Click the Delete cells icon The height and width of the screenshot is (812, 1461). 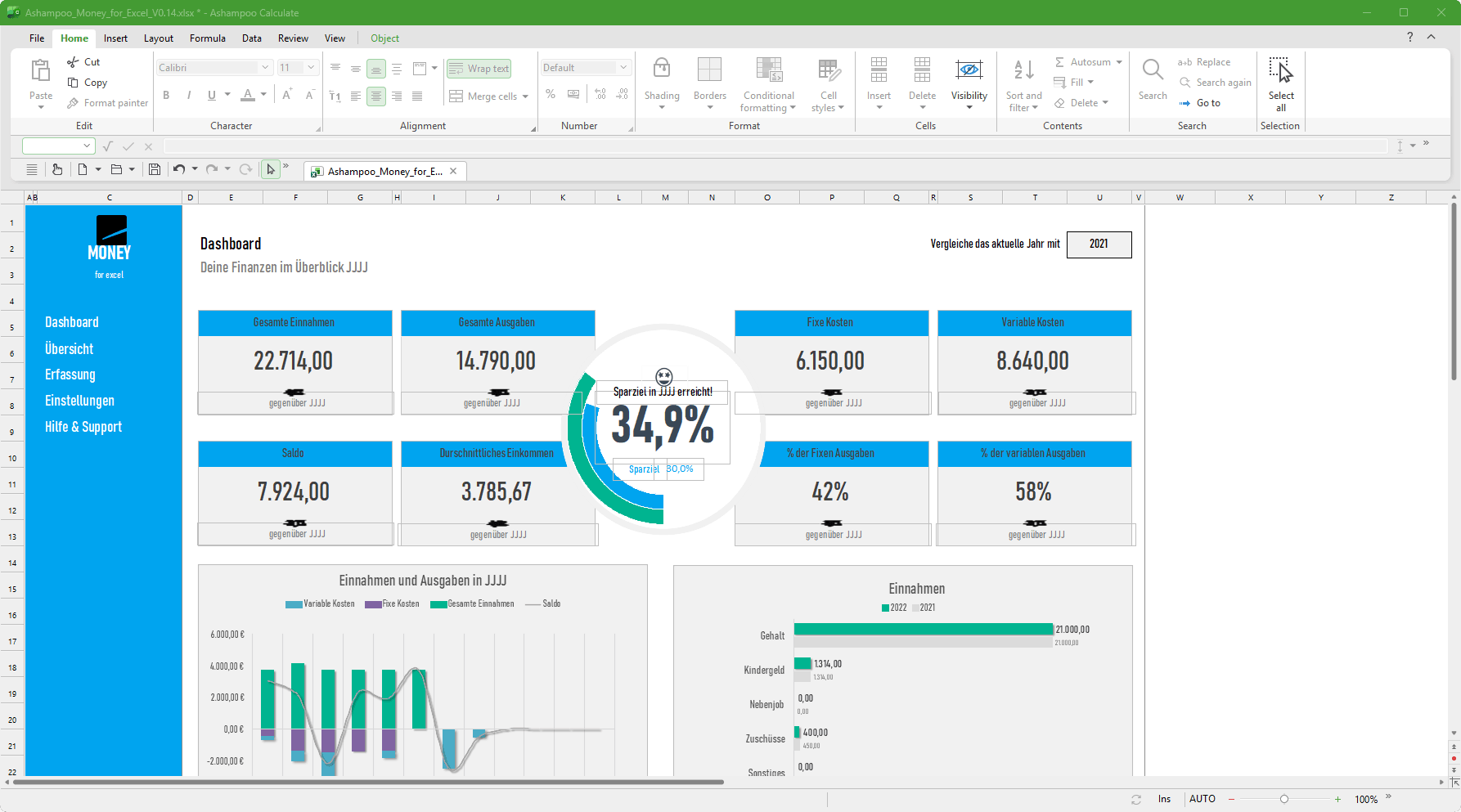[922, 70]
